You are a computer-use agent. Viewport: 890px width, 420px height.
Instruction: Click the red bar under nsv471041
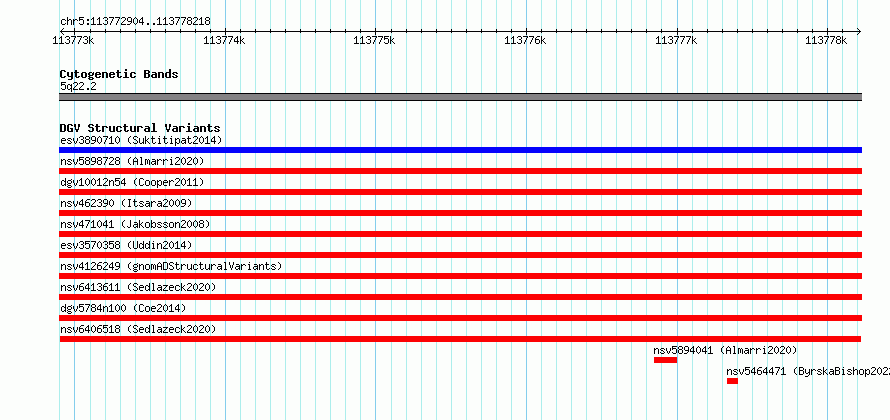(460, 234)
